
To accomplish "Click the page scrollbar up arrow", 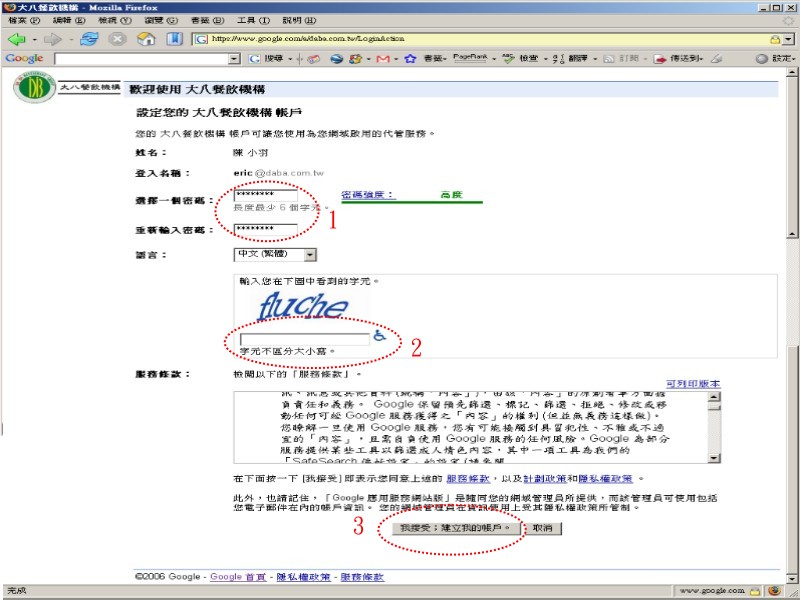I will pos(792,72).
